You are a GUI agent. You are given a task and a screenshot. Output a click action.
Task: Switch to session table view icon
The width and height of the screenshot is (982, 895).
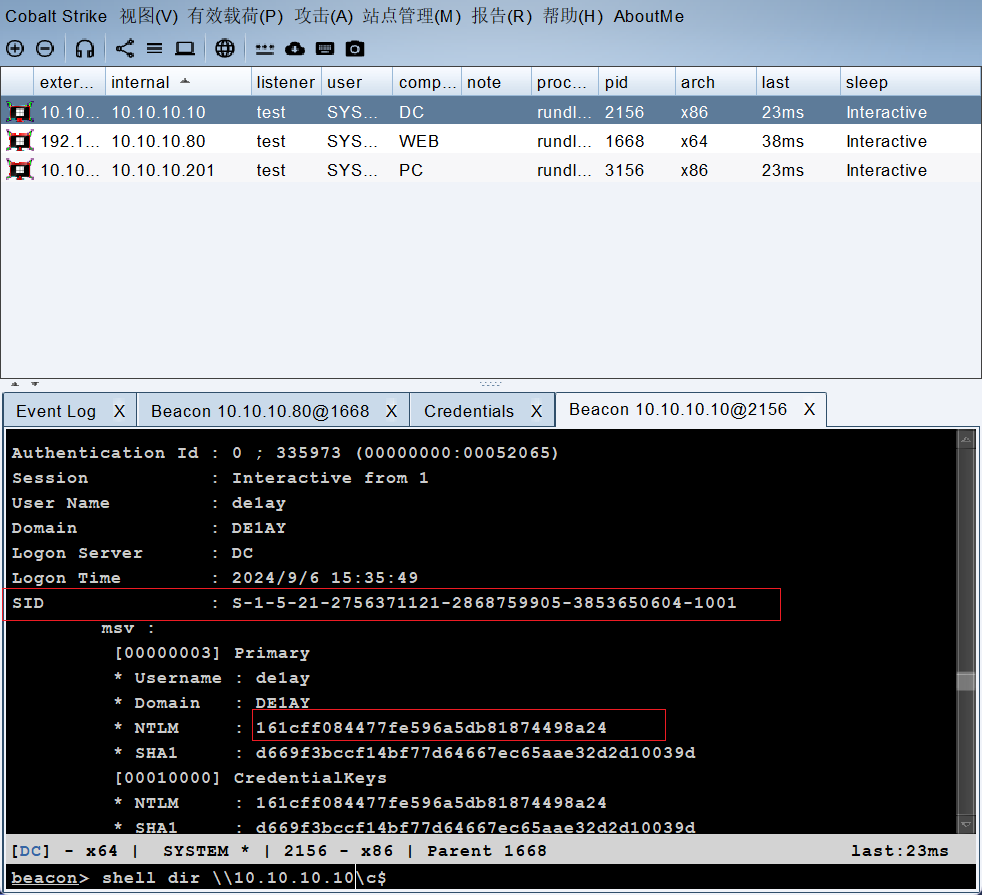tap(155, 48)
